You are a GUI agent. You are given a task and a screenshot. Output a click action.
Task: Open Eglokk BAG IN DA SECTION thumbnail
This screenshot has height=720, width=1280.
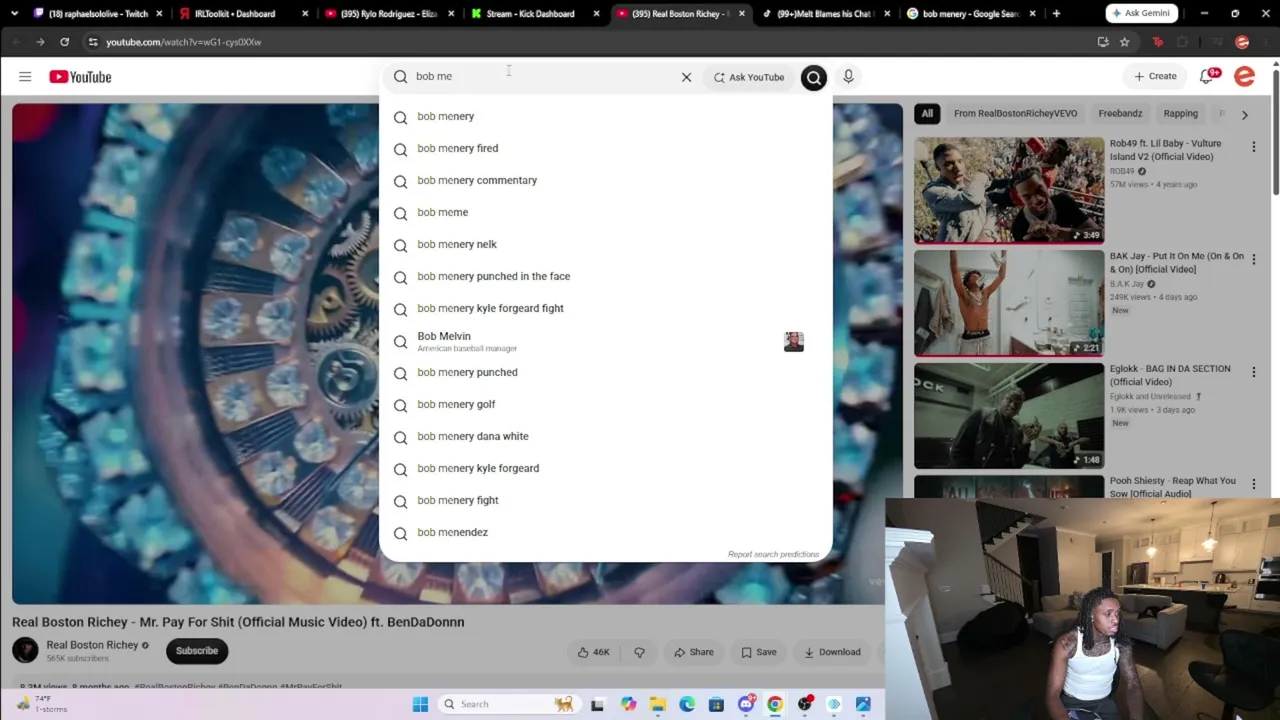pyautogui.click(x=1009, y=415)
